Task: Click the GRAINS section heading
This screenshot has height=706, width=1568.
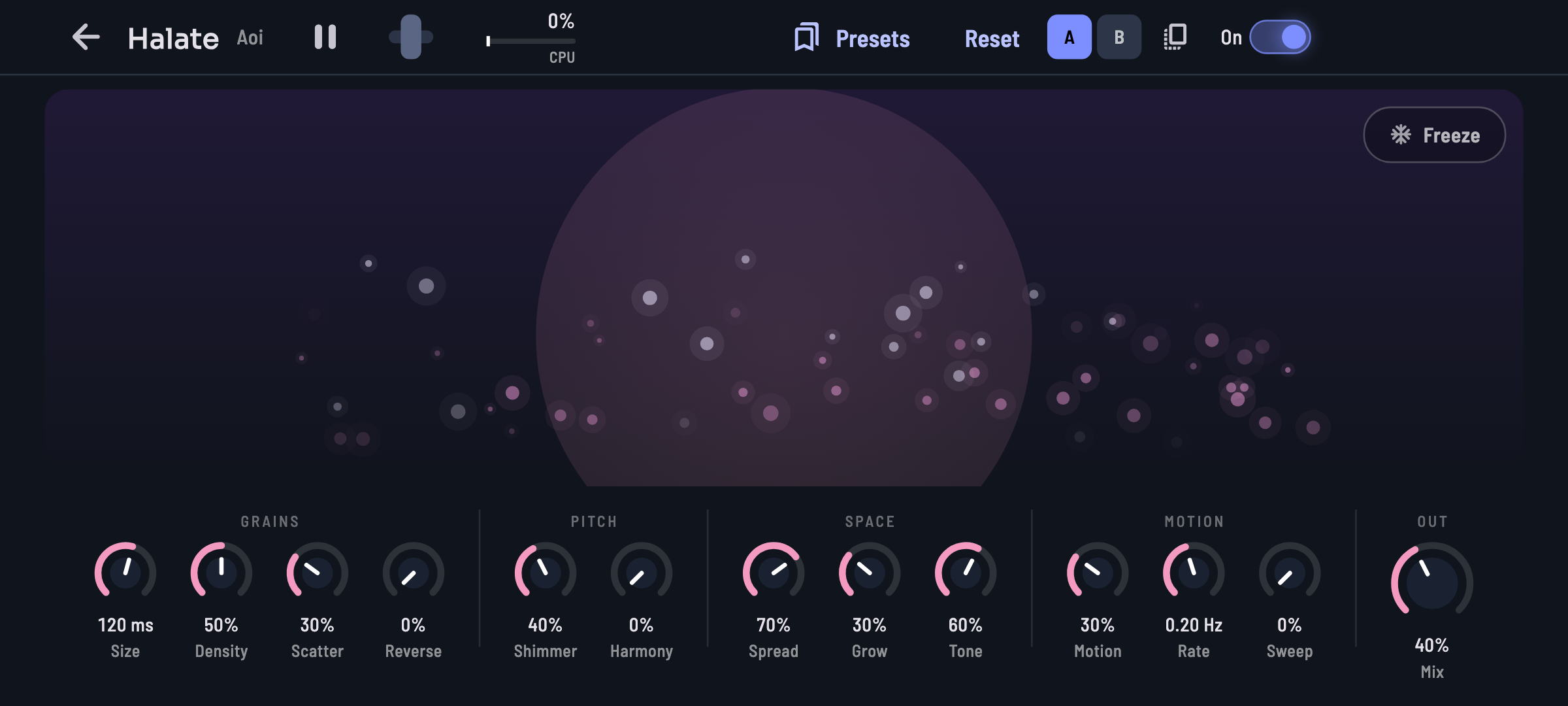Action: coord(270,522)
